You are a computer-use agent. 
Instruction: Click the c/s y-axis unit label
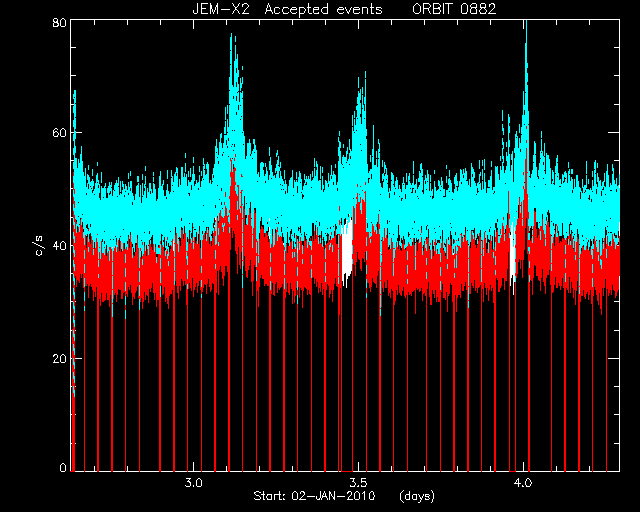(39, 246)
